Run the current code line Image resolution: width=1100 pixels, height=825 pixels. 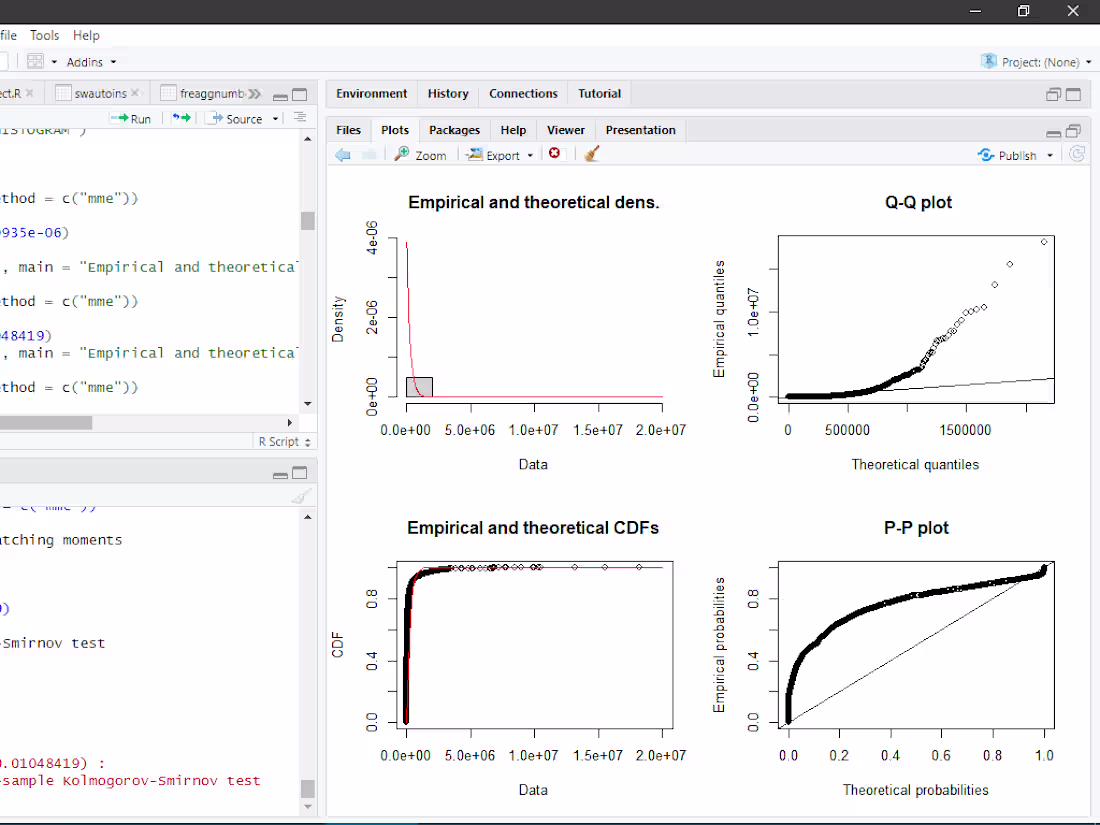coord(131,117)
